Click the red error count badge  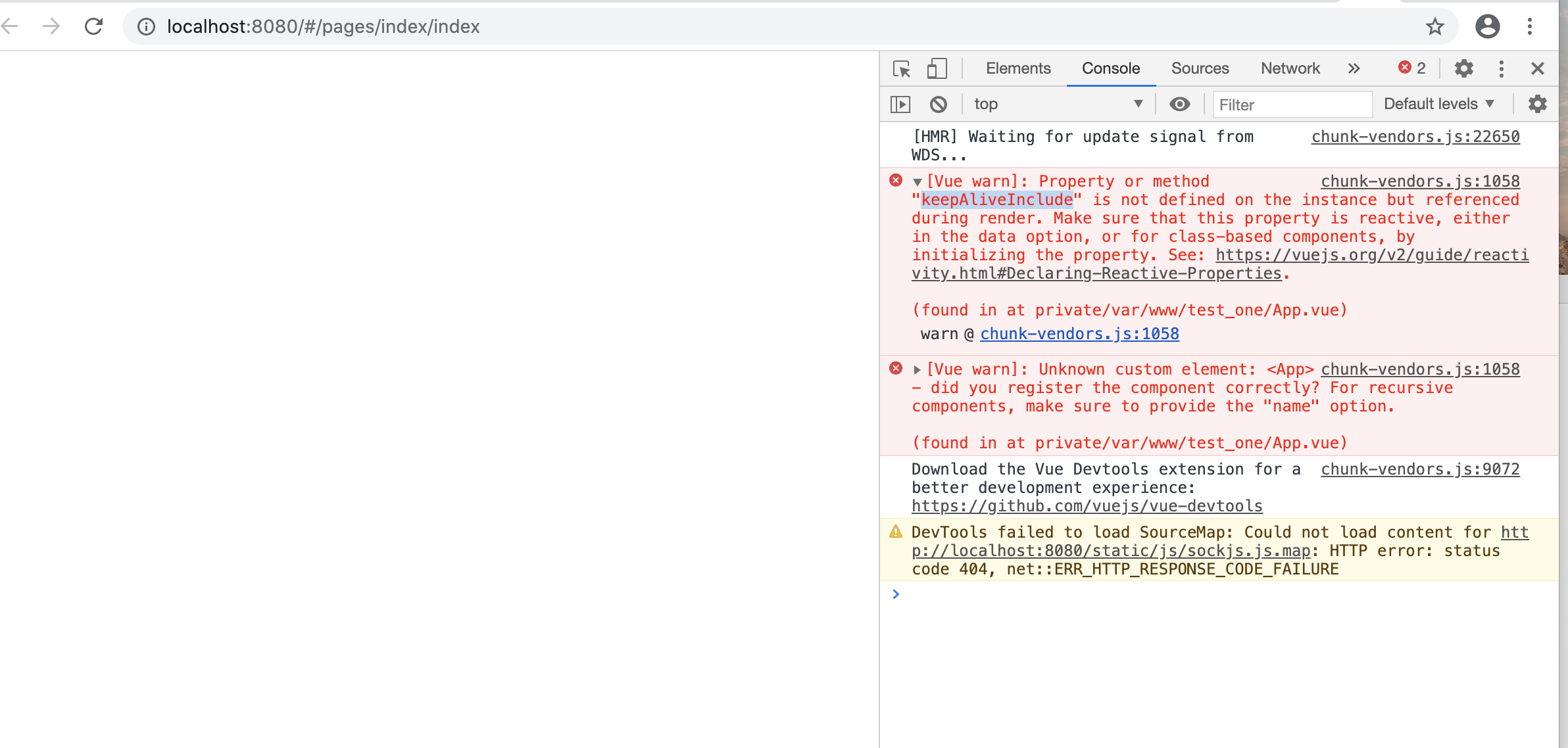click(x=1412, y=68)
